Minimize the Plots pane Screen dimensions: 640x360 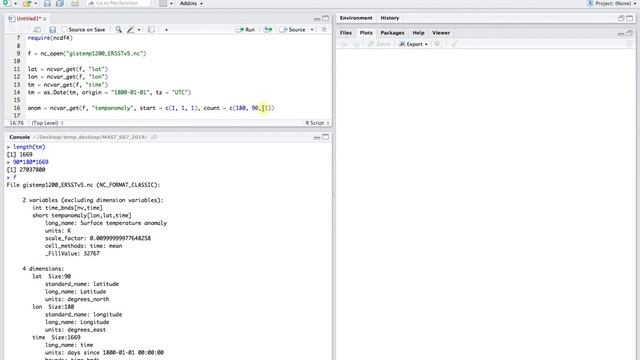621,33
